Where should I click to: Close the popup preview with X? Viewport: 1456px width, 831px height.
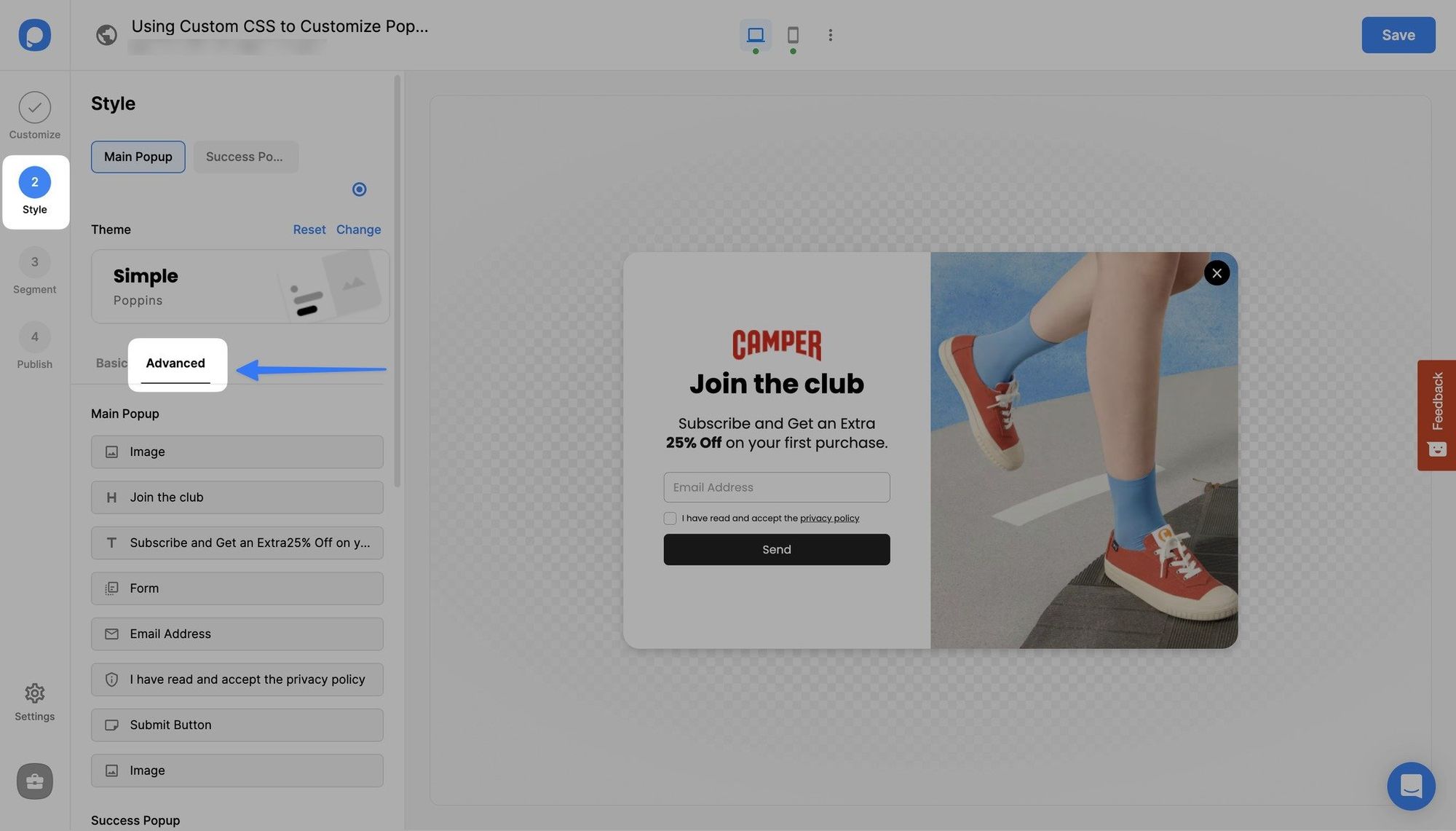pos(1216,273)
